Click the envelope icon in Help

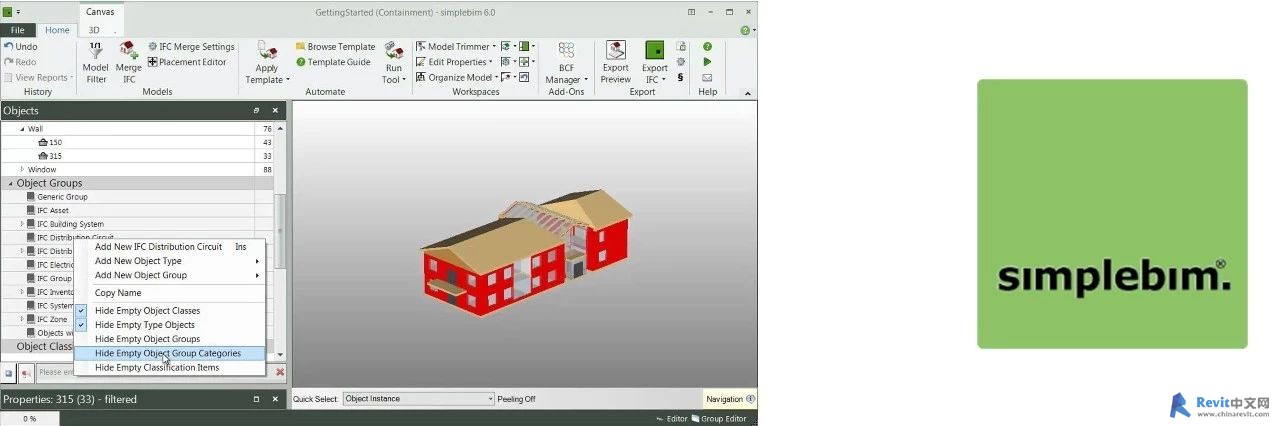[x=707, y=77]
